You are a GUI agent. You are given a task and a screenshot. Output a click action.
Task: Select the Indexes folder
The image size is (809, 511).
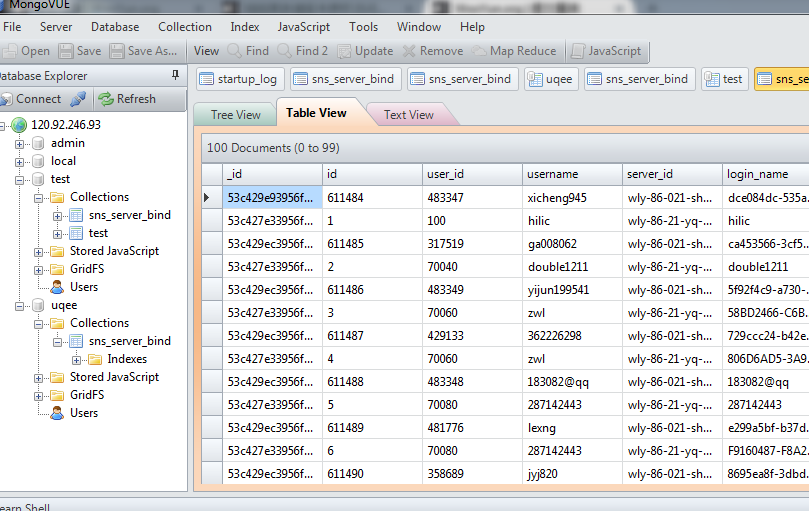point(127,359)
